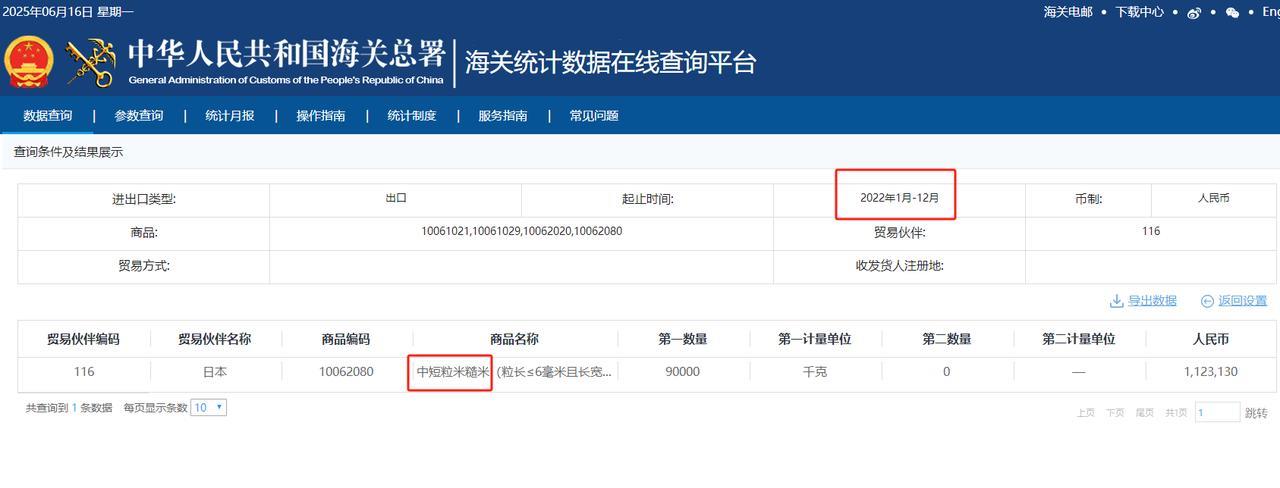Image resolution: width=1280 pixels, height=488 pixels.
Task: Click the 第一数量 column header
Action: pyautogui.click(x=682, y=339)
